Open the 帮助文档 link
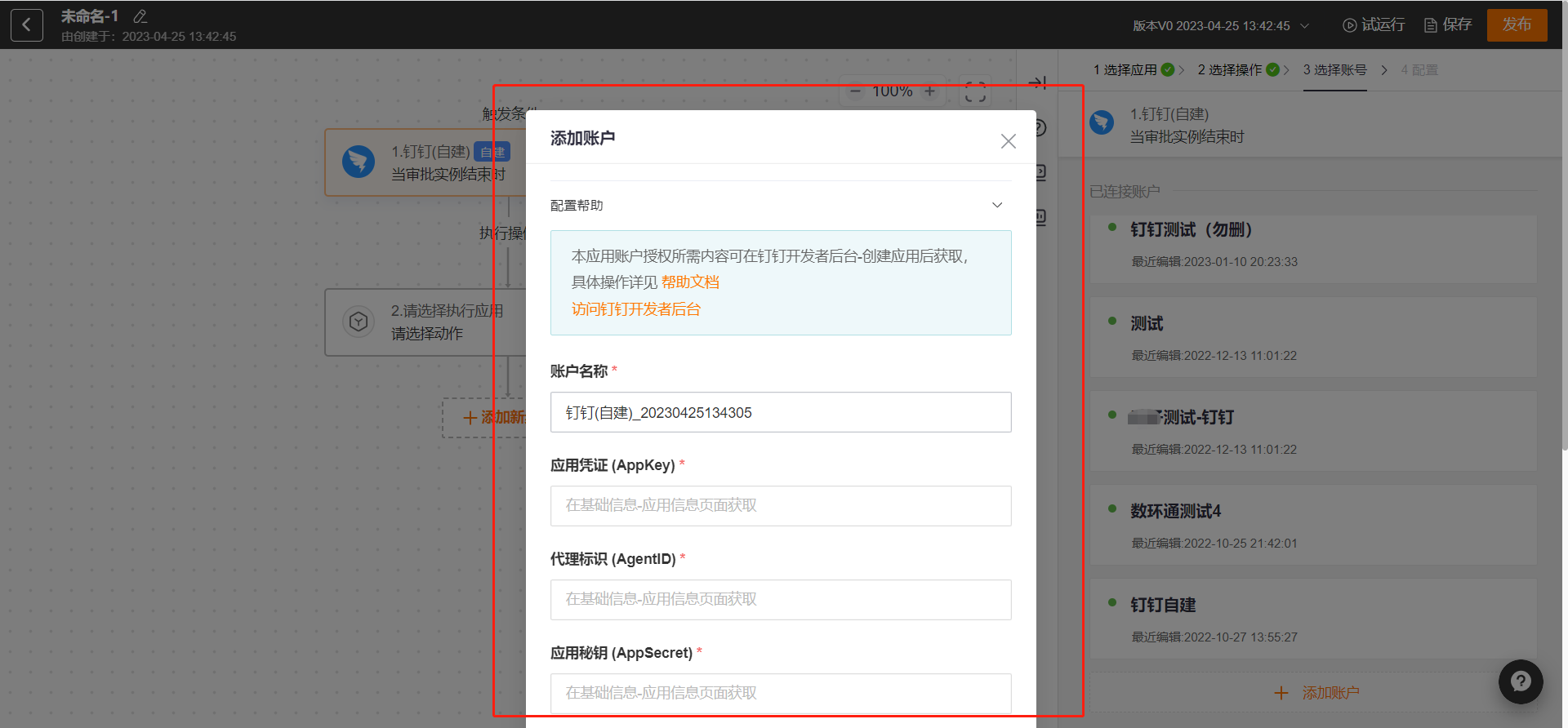The image size is (1568, 728). [x=690, y=282]
